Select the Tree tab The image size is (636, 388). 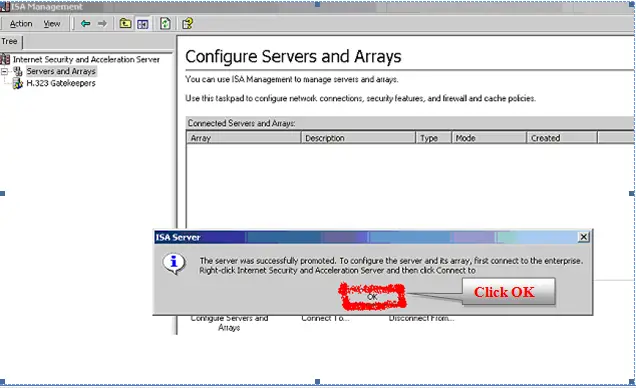[x=9, y=41]
